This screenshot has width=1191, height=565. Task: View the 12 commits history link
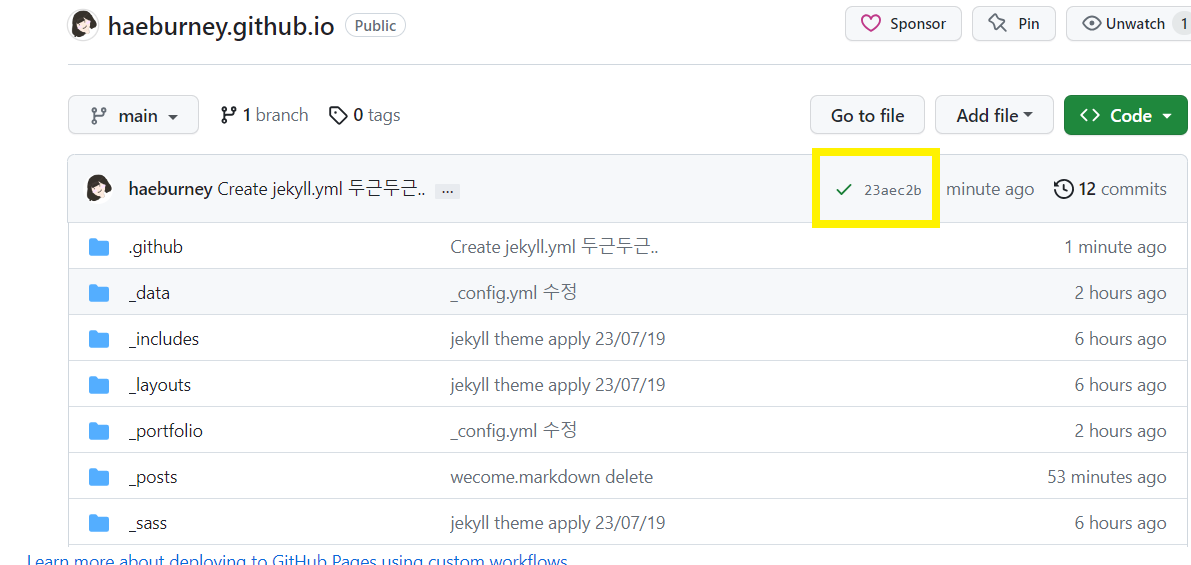coord(1110,189)
